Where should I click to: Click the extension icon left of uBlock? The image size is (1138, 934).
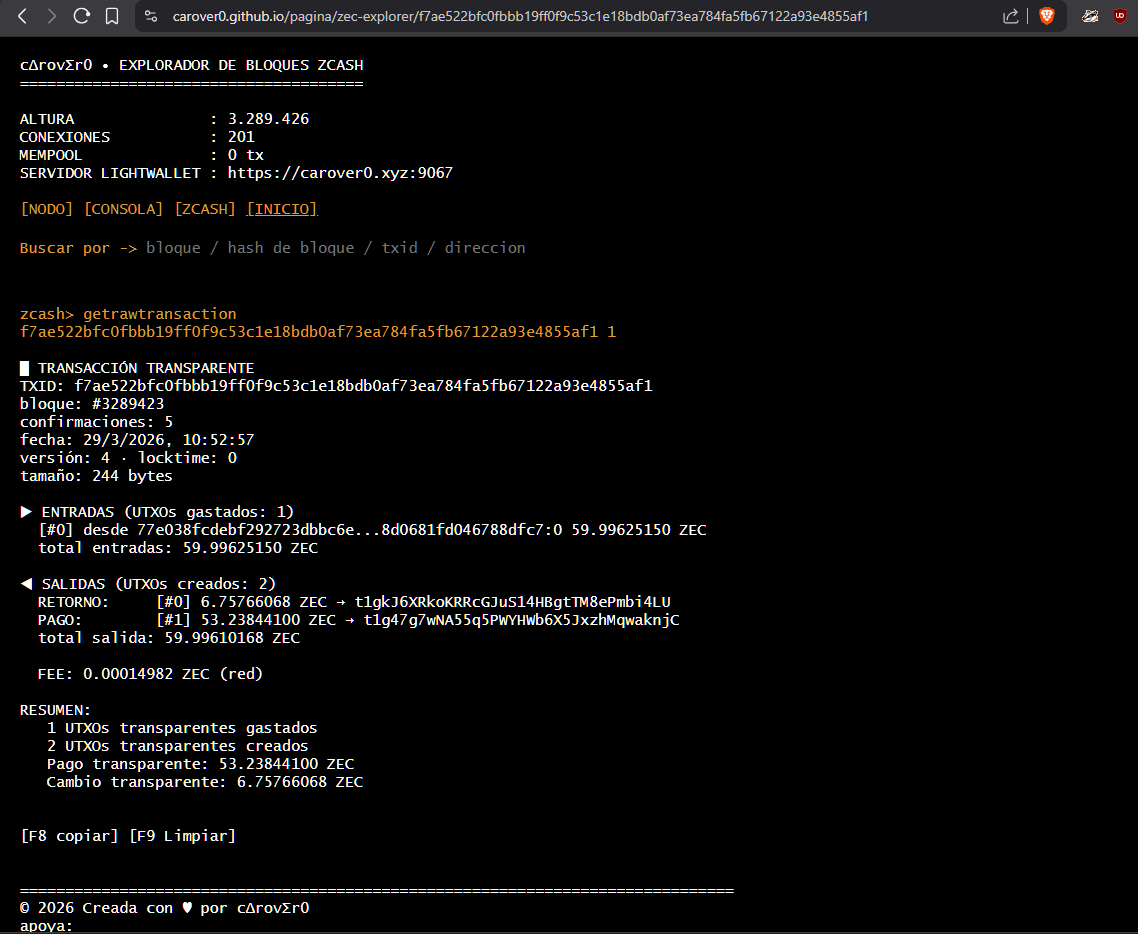tap(1090, 16)
